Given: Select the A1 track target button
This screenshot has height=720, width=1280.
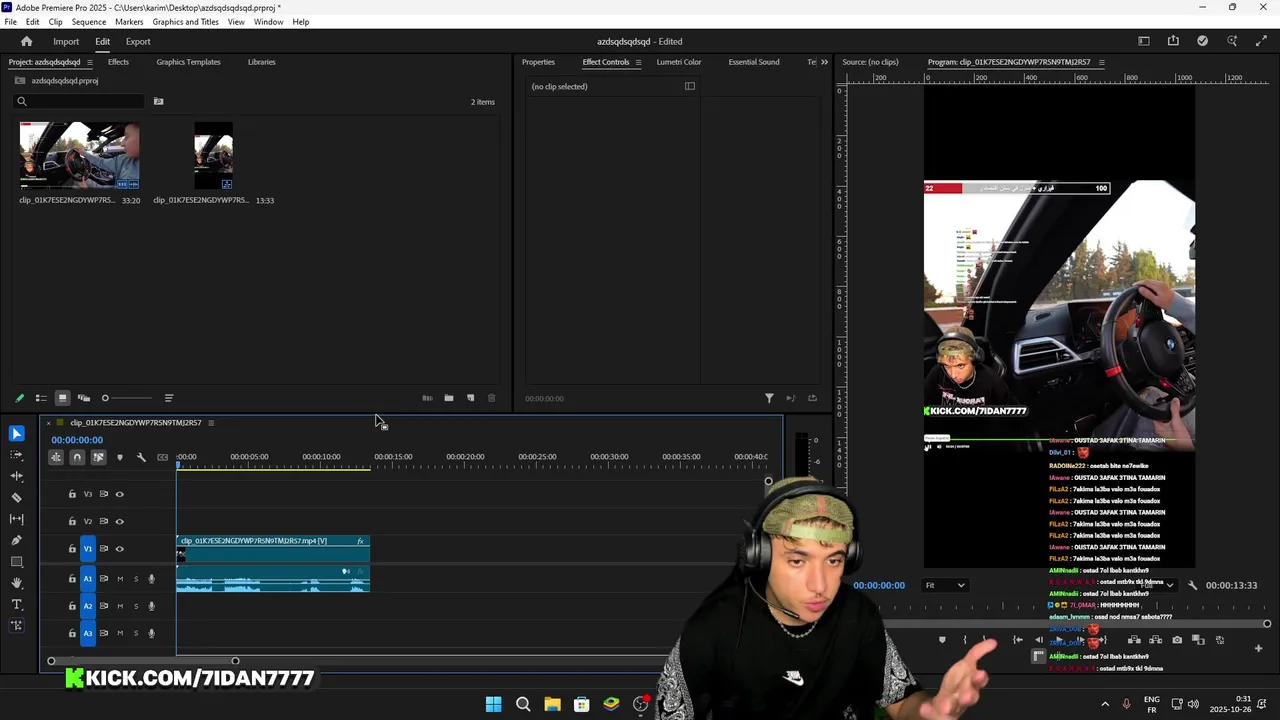Looking at the screenshot, I should 88,579.
